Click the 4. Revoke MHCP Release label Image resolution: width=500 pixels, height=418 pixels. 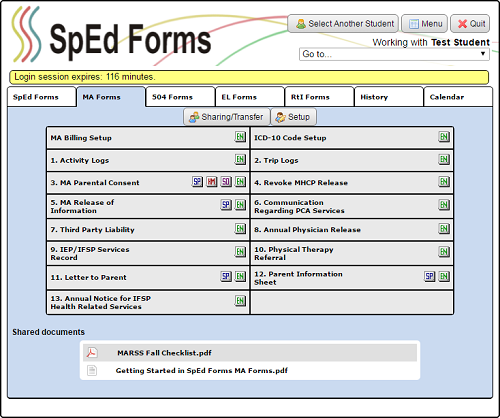click(301, 183)
